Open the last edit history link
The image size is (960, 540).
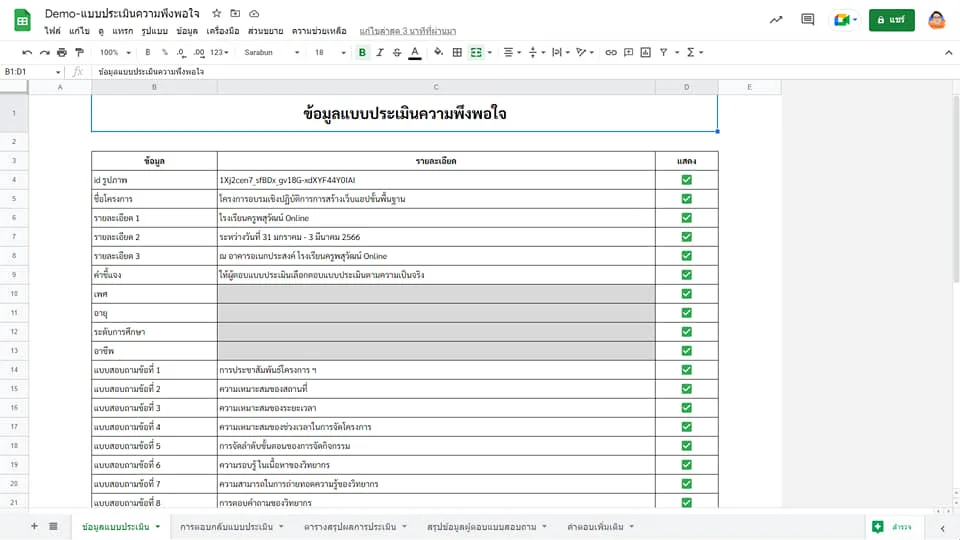(408, 31)
